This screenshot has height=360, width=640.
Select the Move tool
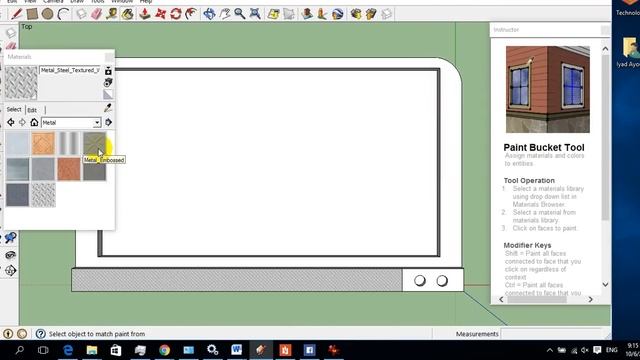coord(160,14)
